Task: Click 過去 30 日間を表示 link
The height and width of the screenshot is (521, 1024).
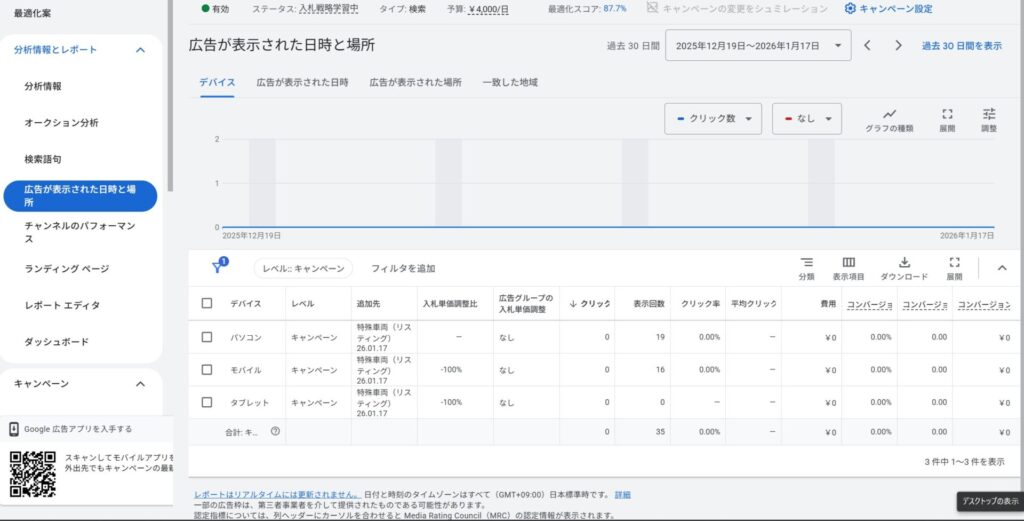Action: pyautogui.click(x=961, y=45)
